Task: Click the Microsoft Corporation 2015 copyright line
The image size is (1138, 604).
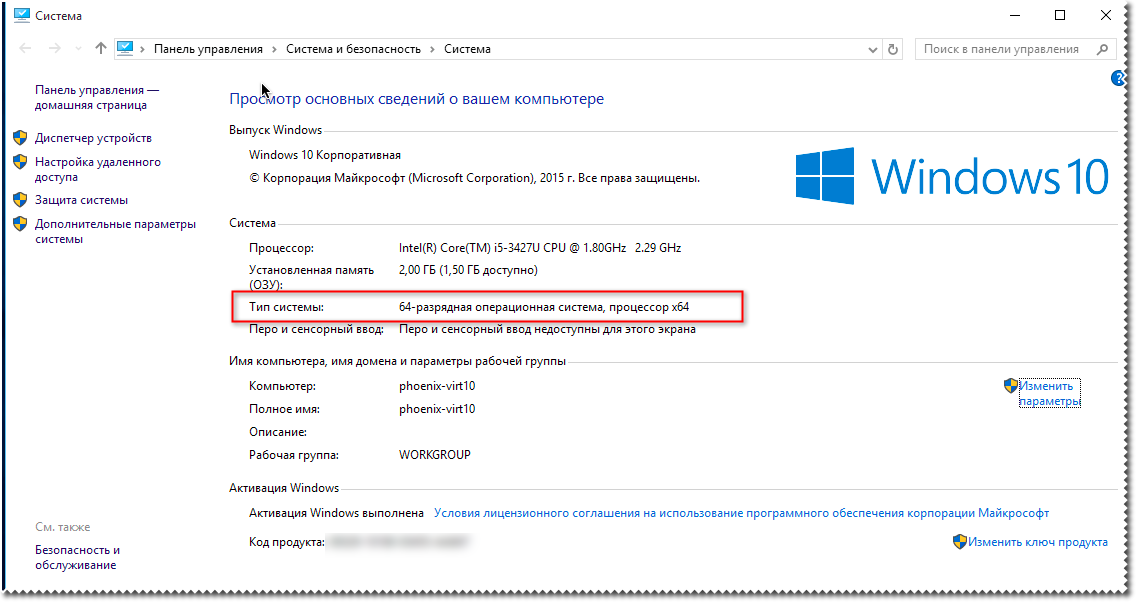Action: point(475,178)
